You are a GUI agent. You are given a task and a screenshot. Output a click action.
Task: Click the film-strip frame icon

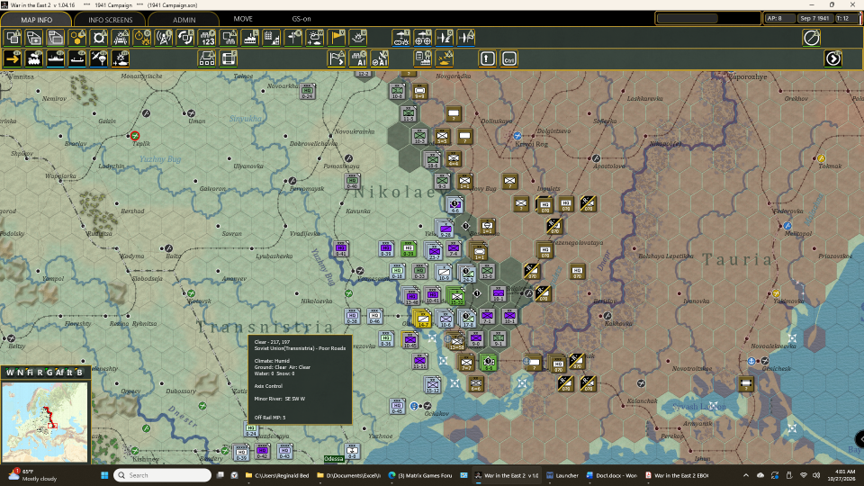229,58
